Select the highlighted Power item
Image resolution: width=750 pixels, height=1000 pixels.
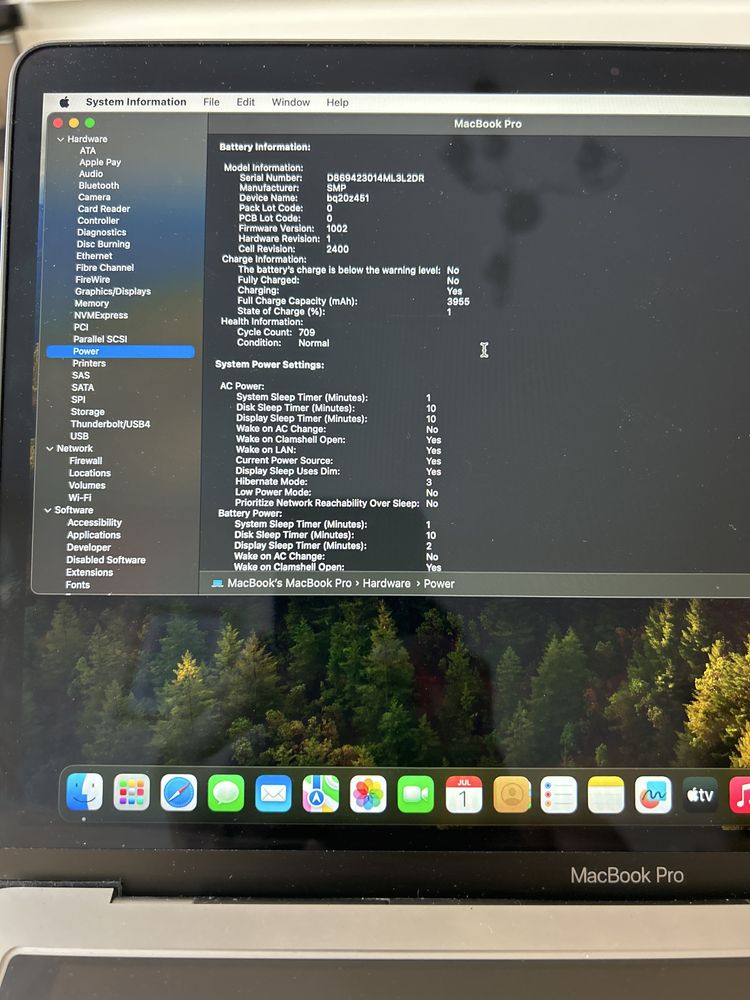point(121,351)
